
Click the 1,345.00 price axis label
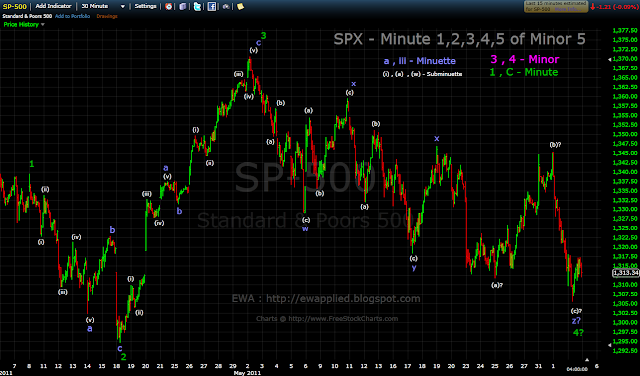625,153
